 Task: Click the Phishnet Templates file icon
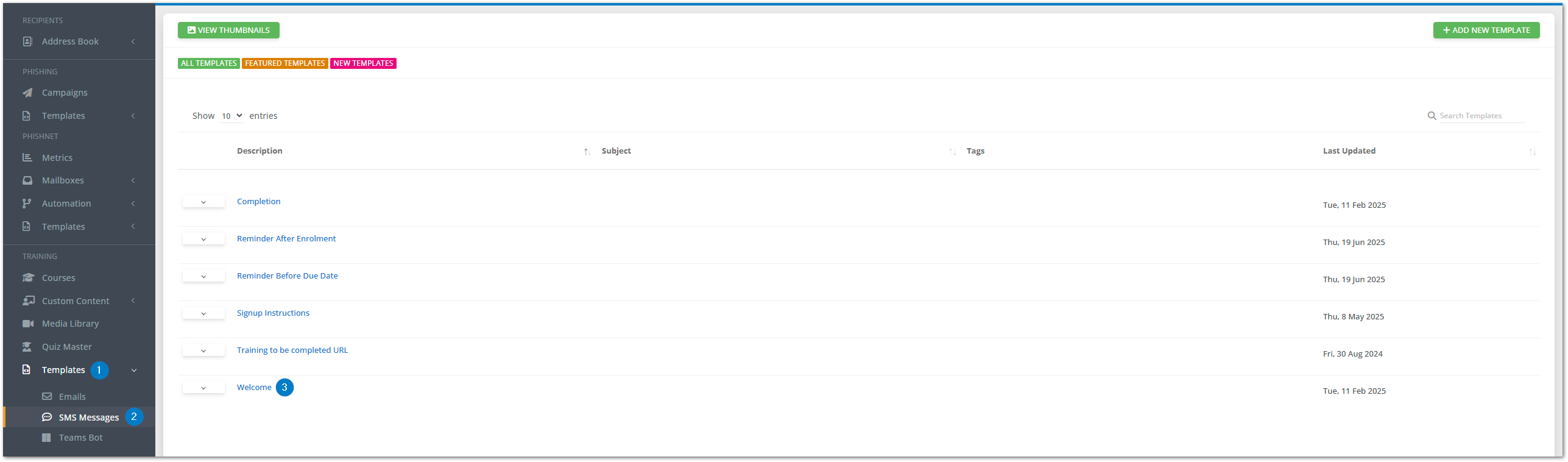click(27, 227)
